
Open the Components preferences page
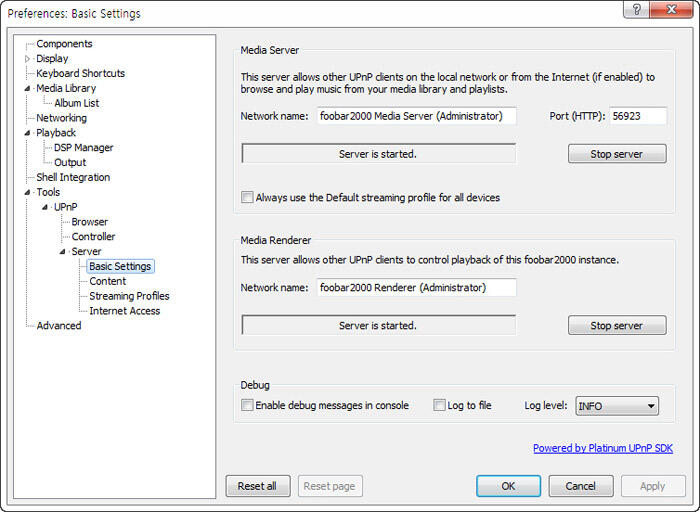point(64,44)
